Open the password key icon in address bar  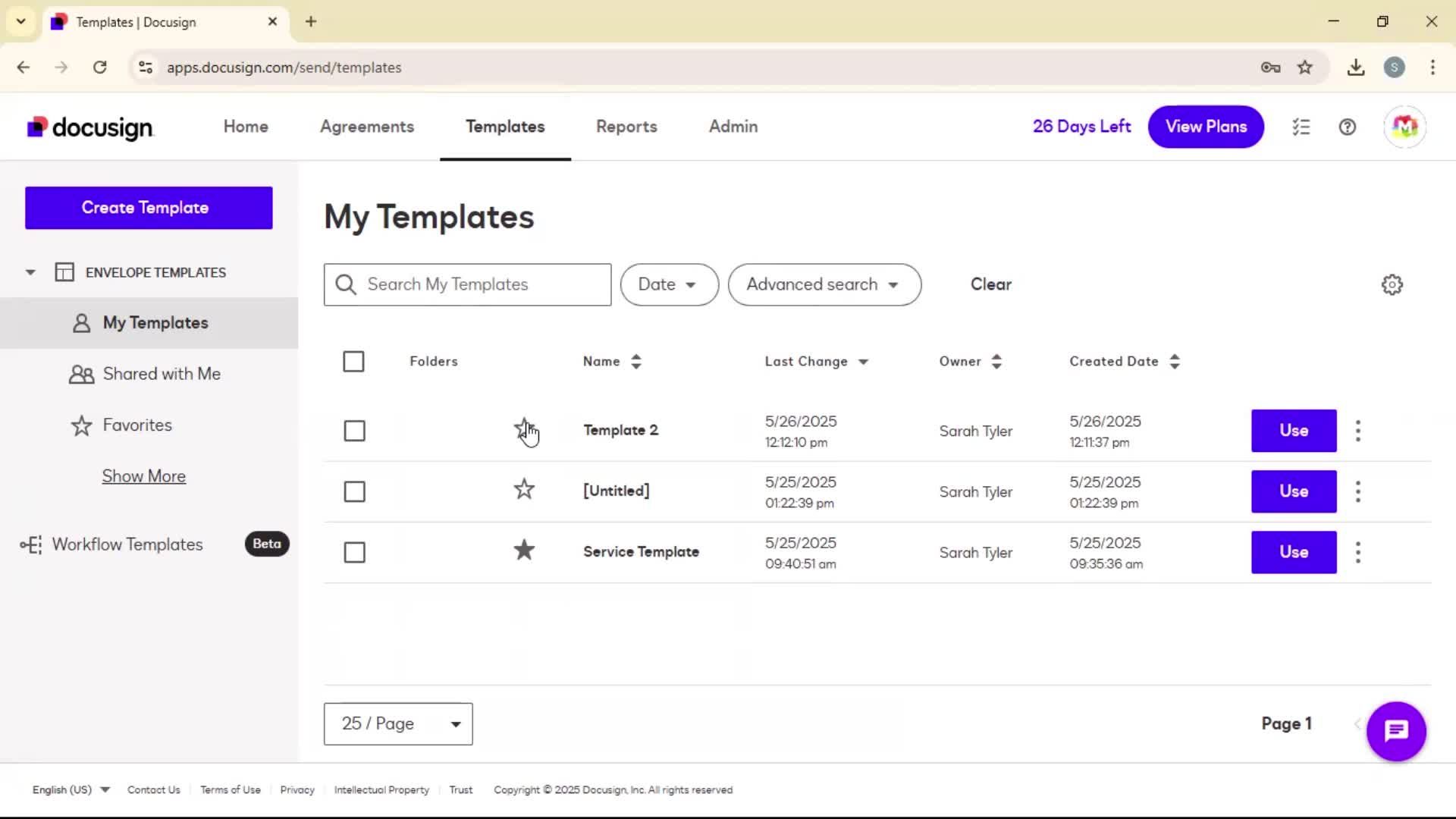[x=1271, y=67]
